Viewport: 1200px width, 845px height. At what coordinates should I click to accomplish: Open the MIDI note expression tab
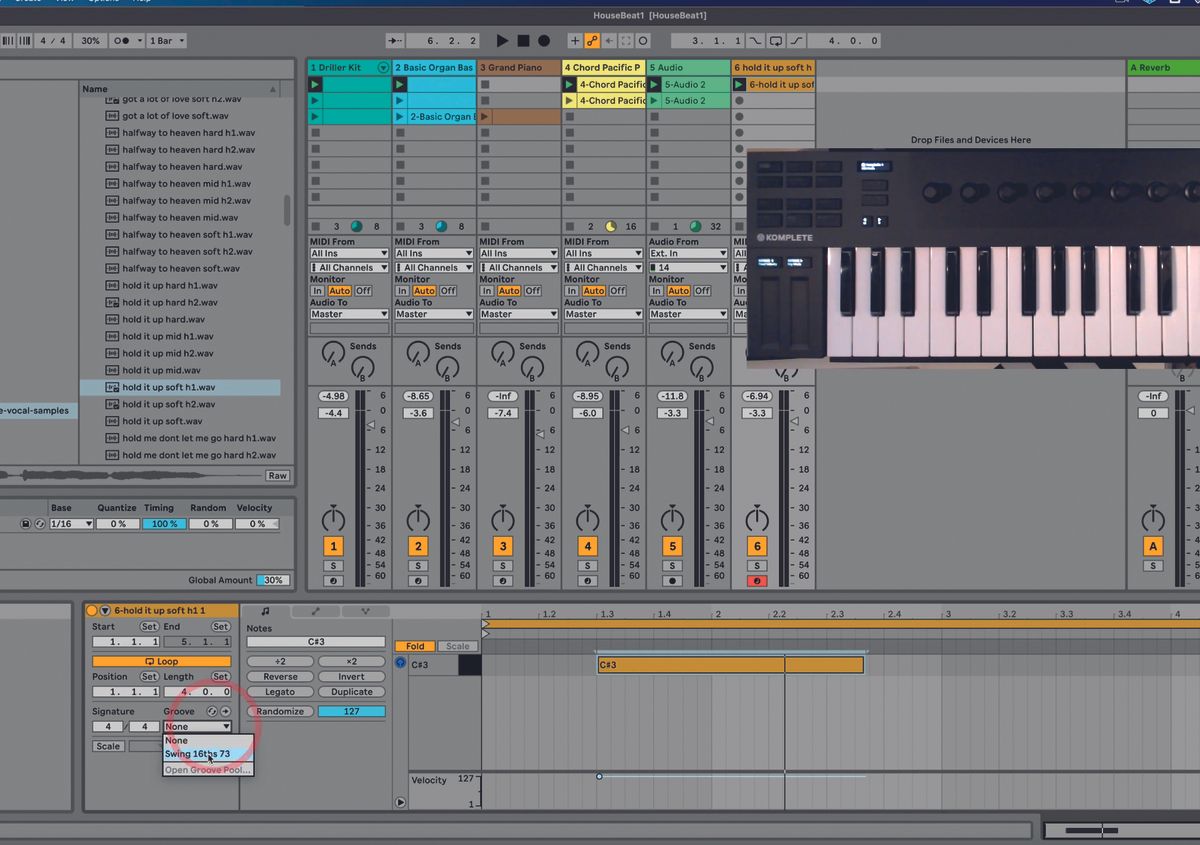pos(365,611)
